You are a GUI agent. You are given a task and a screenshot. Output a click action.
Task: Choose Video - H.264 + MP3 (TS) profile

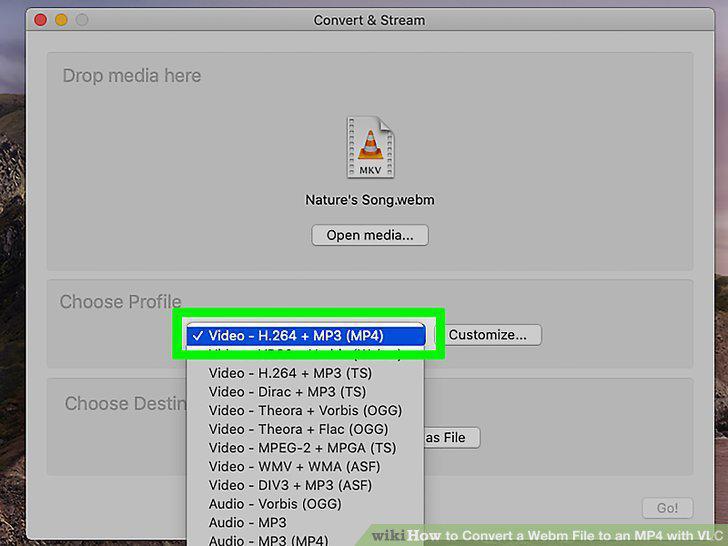pos(306,373)
